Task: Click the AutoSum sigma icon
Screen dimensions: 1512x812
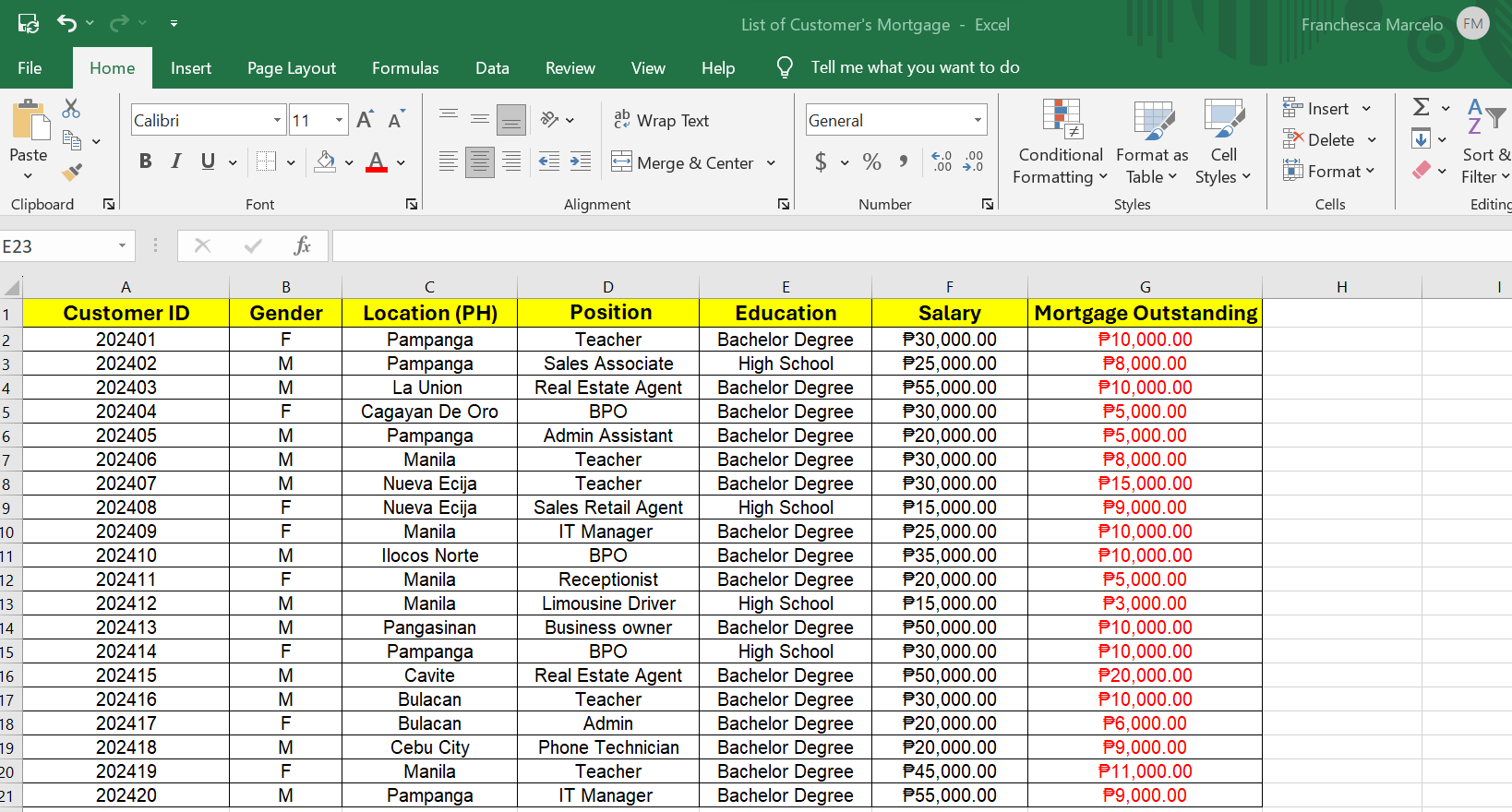Action: click(1422, 107)
